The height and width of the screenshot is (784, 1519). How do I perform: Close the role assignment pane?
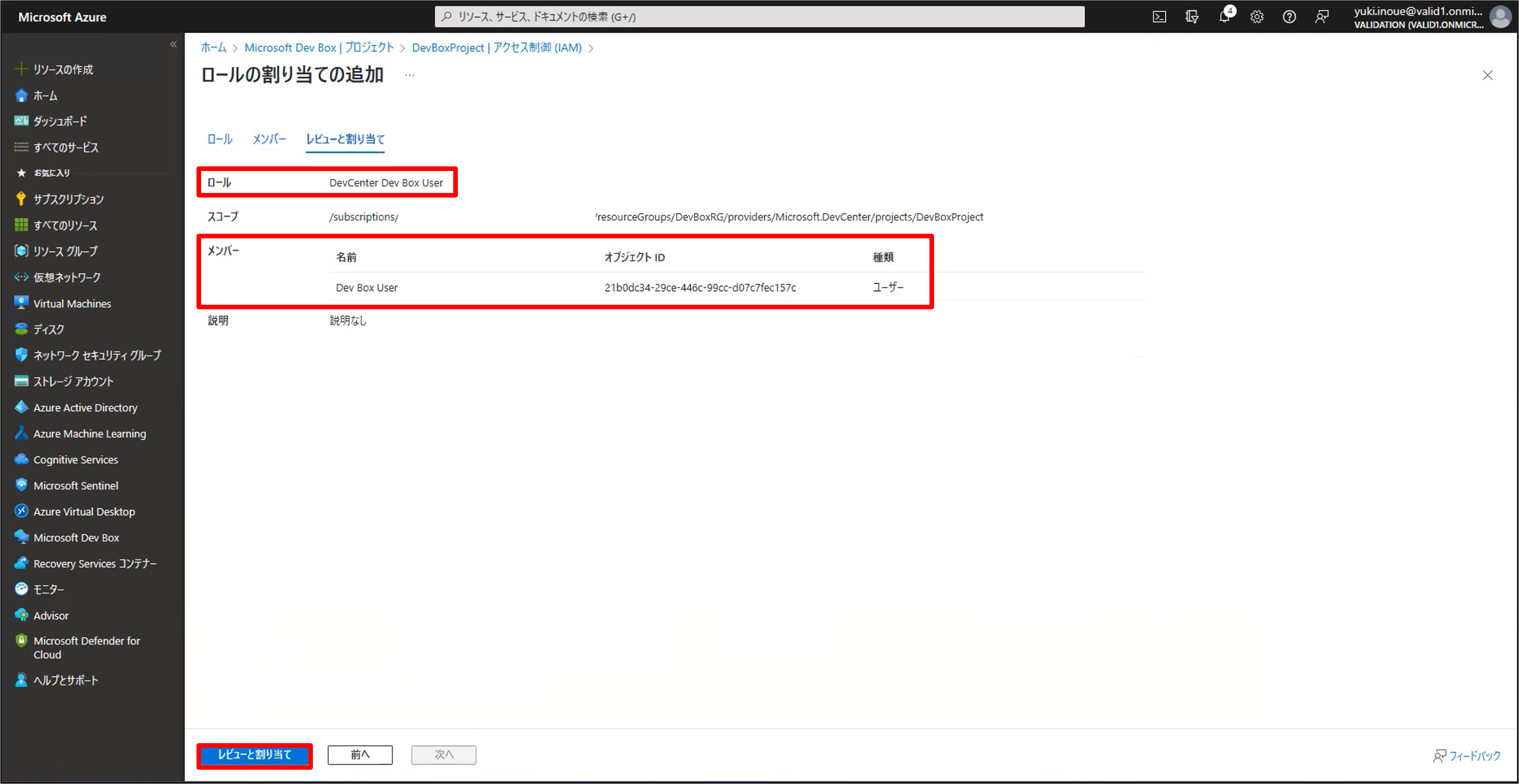(x=1488, y=76)
